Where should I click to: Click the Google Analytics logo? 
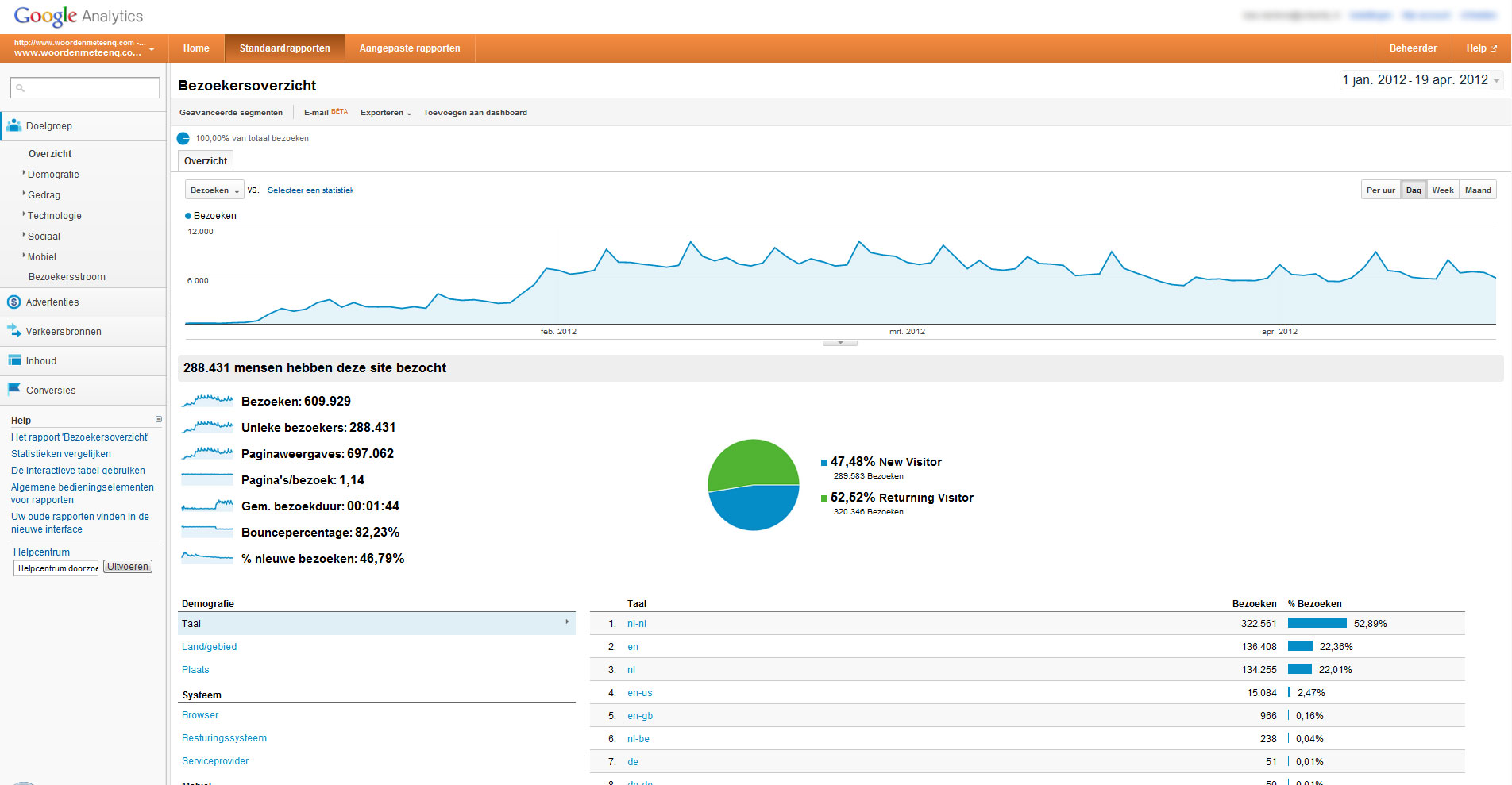coord(79,16)
